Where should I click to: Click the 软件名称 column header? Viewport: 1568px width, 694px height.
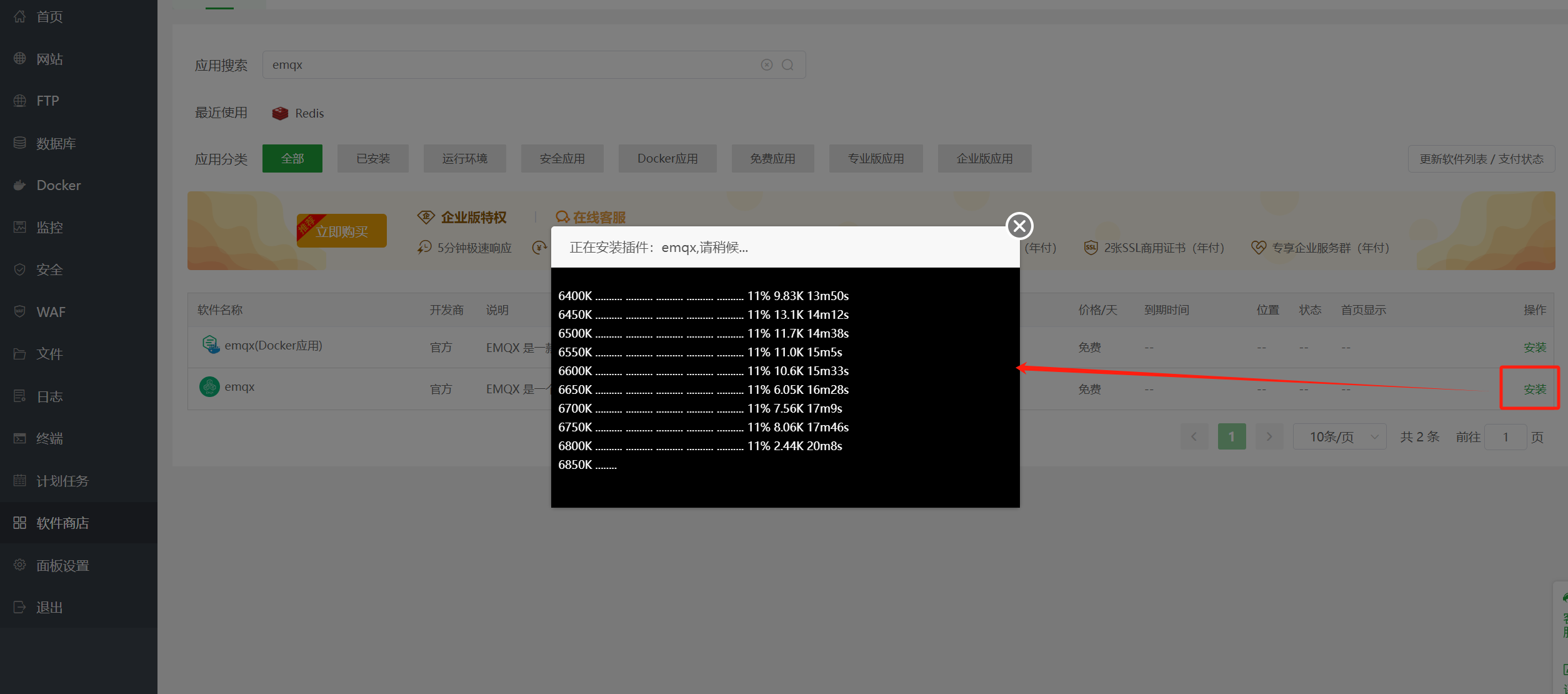click(220, 310)
